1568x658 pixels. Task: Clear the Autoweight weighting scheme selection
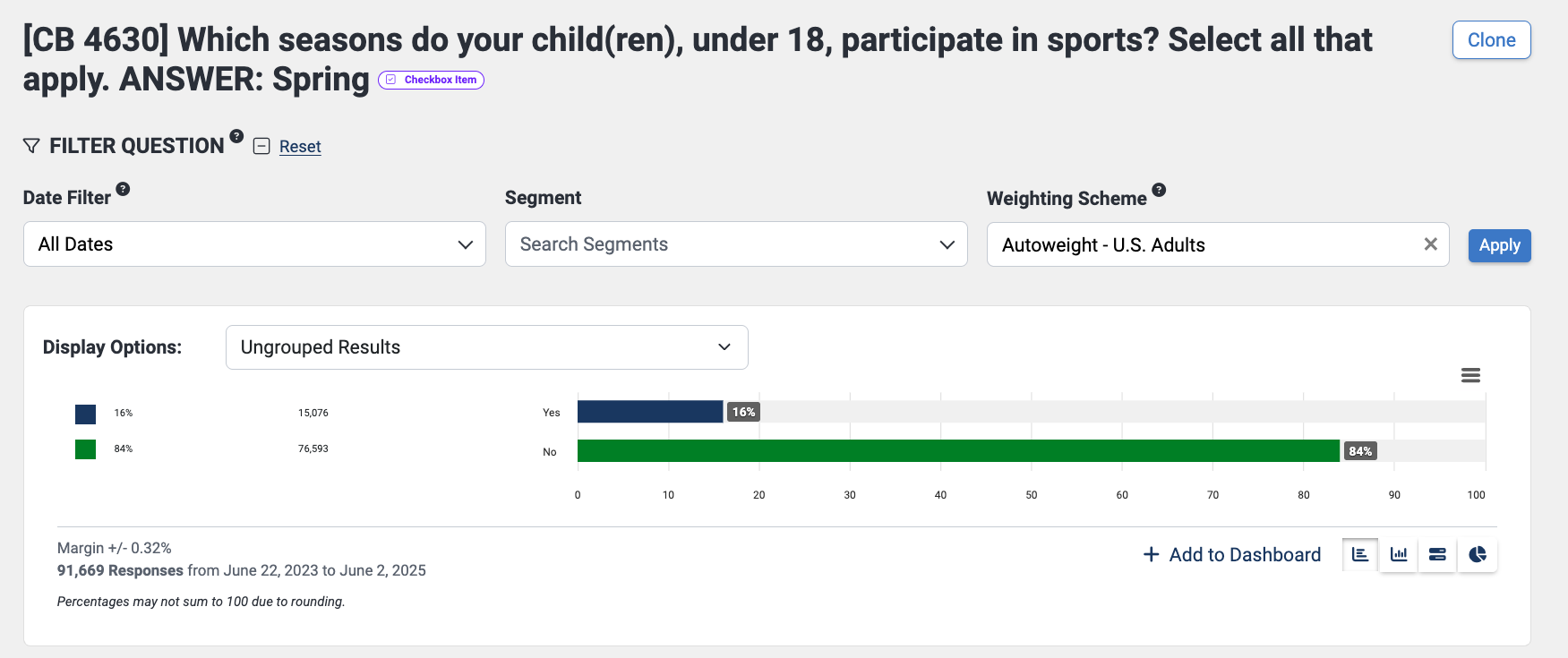tap(1430, 244)
